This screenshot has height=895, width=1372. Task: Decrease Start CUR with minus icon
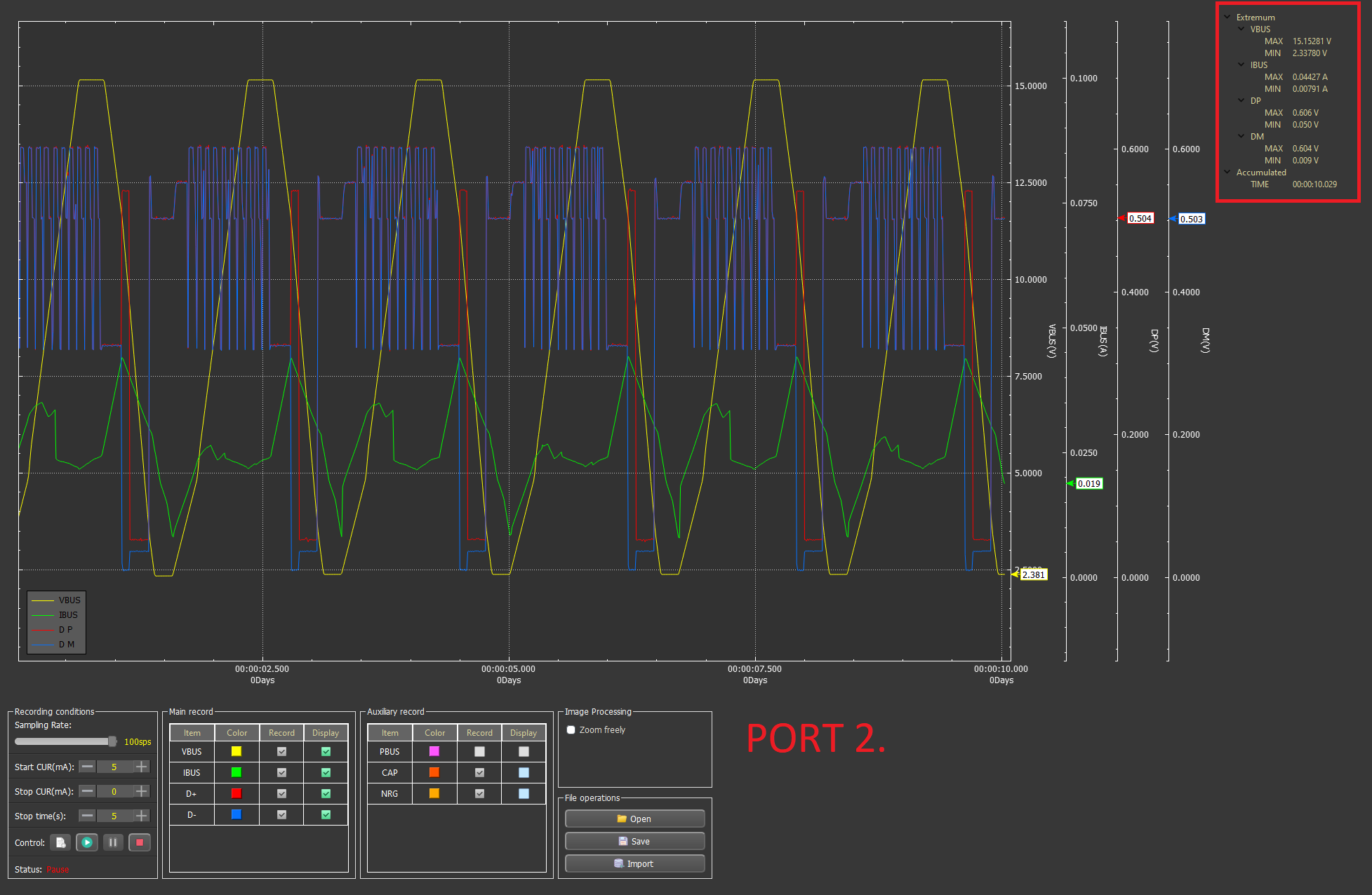(x=87, y=767)
